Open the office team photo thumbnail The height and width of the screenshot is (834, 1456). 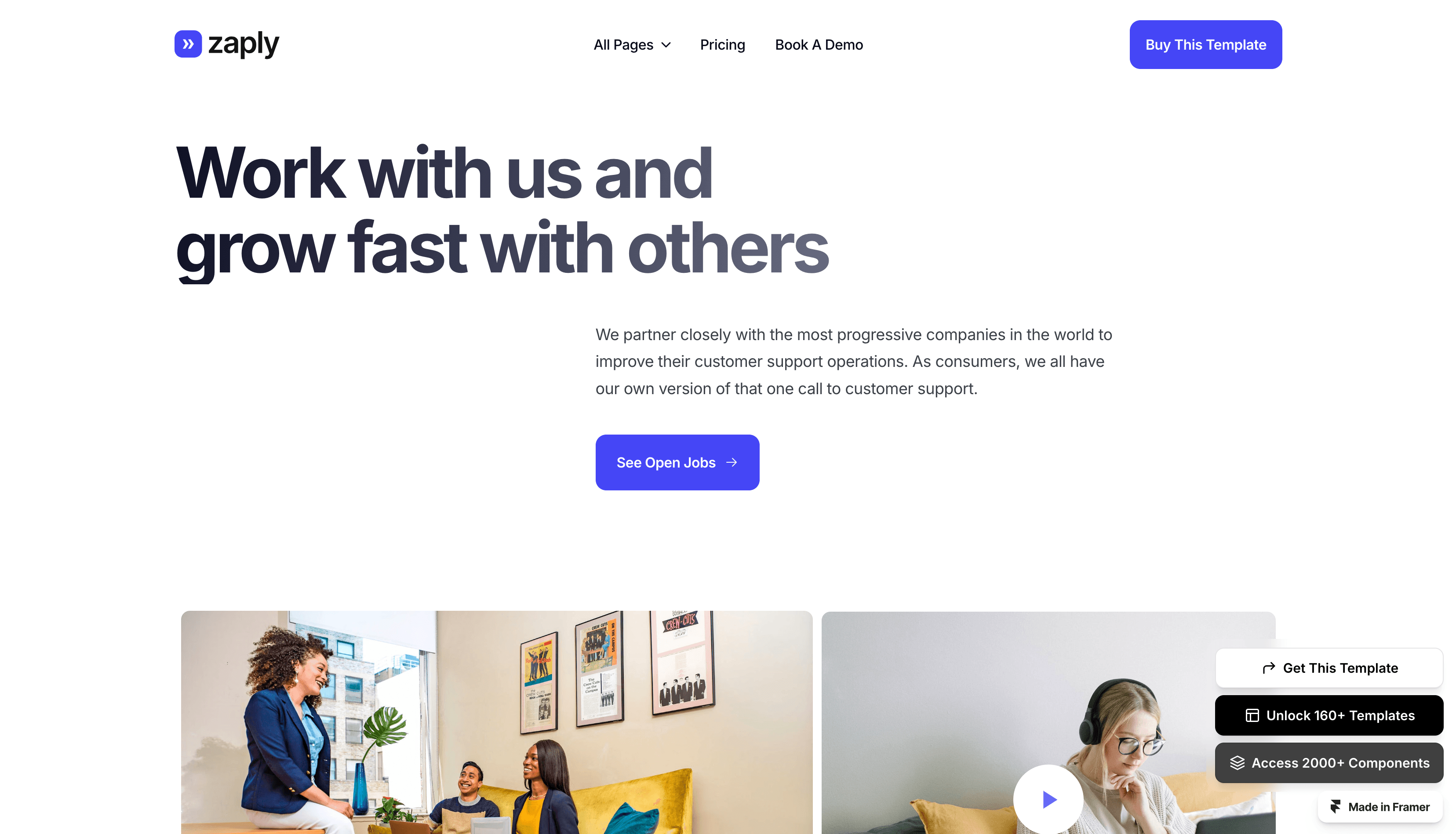[496, 722]
